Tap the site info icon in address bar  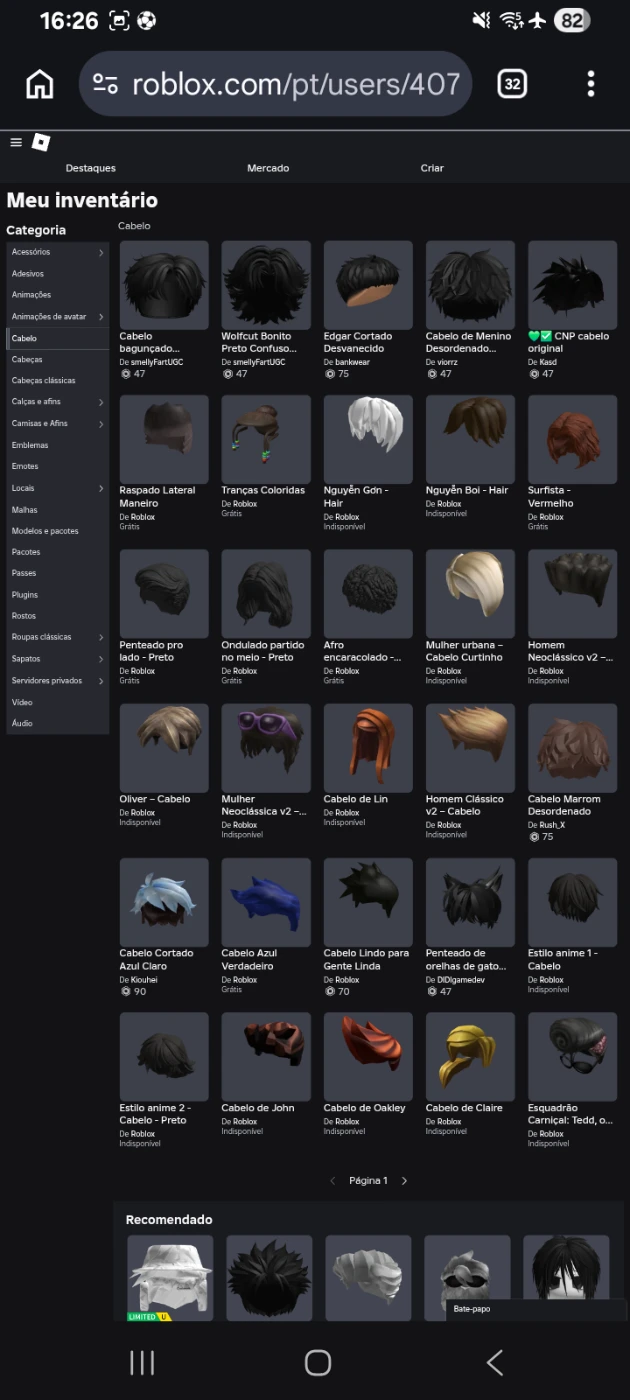105,85
